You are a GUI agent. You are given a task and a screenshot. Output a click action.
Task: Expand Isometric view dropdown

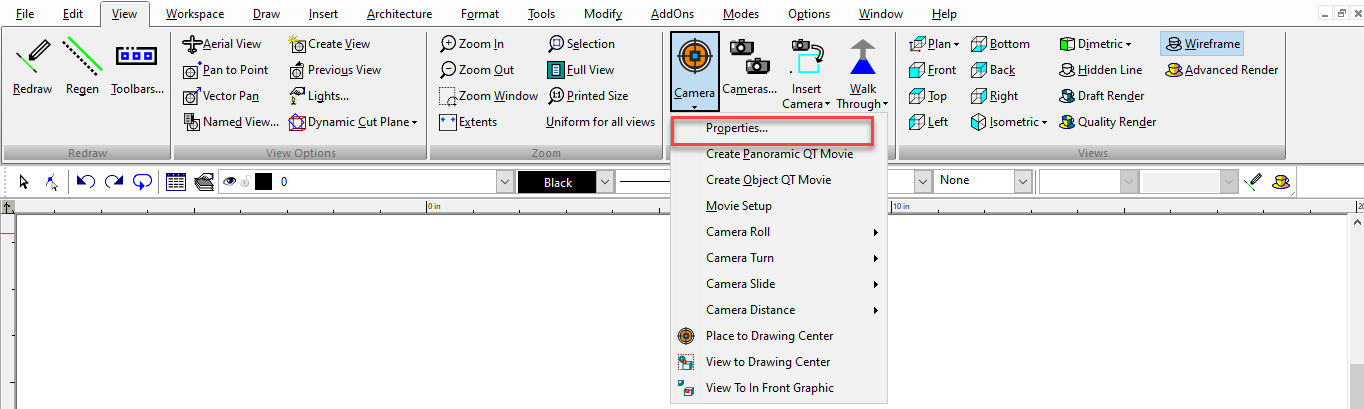pyautogui.click(x=1043, y=122)
